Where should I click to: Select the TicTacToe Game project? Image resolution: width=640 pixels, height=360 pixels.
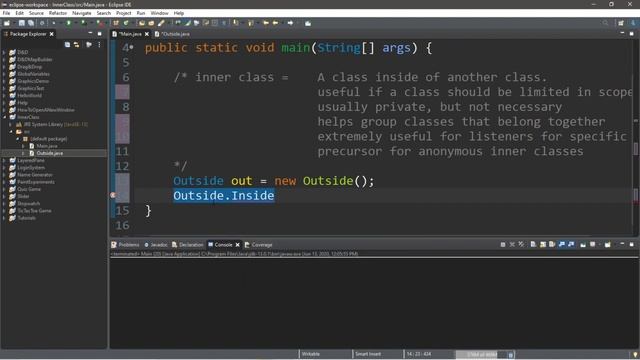34,211
